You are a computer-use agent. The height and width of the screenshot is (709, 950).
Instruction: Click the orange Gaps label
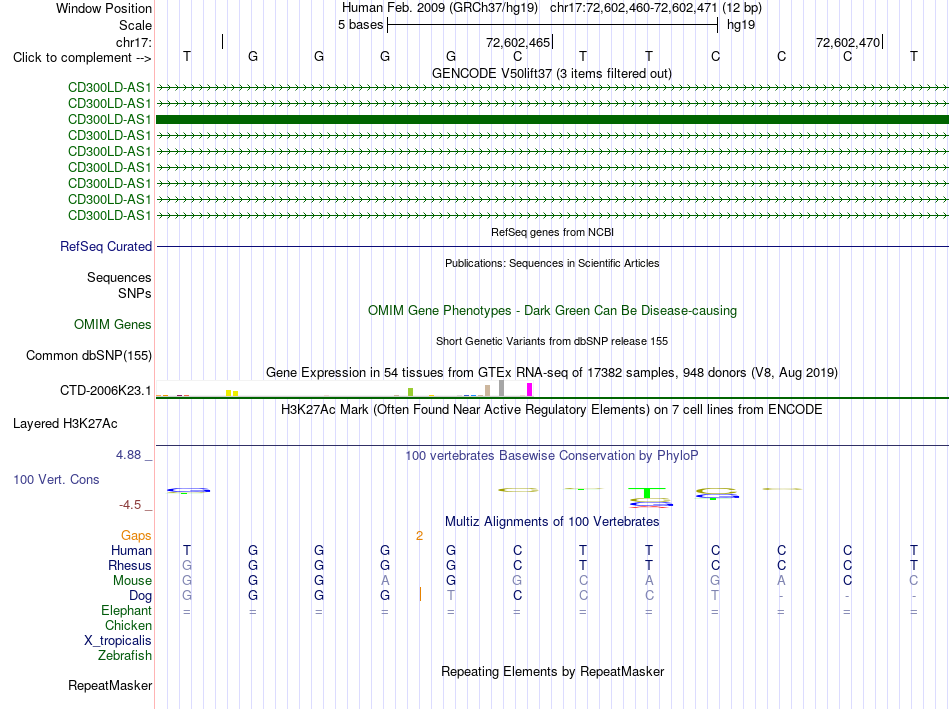click(136, 536)
